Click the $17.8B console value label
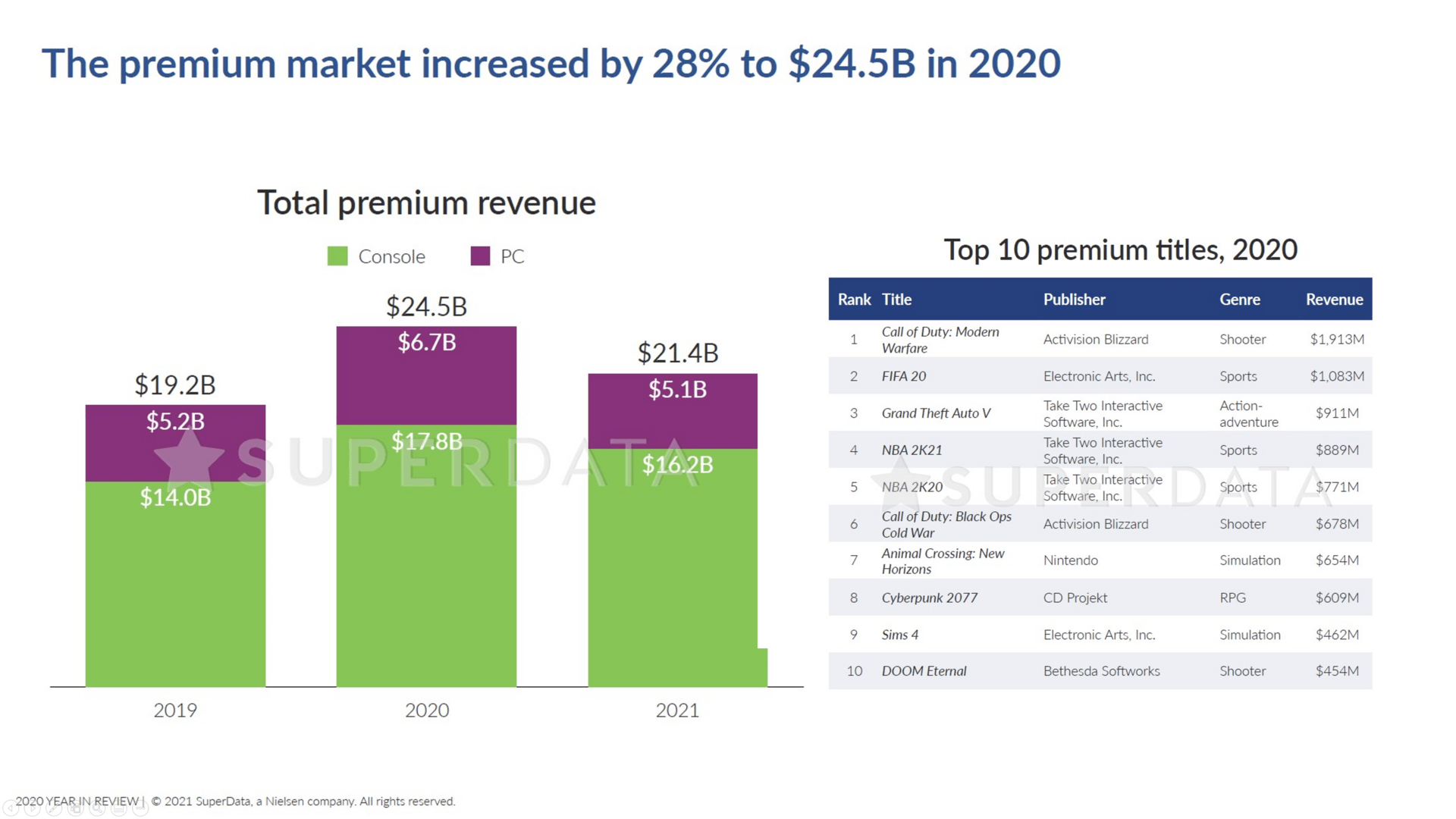 426,441
